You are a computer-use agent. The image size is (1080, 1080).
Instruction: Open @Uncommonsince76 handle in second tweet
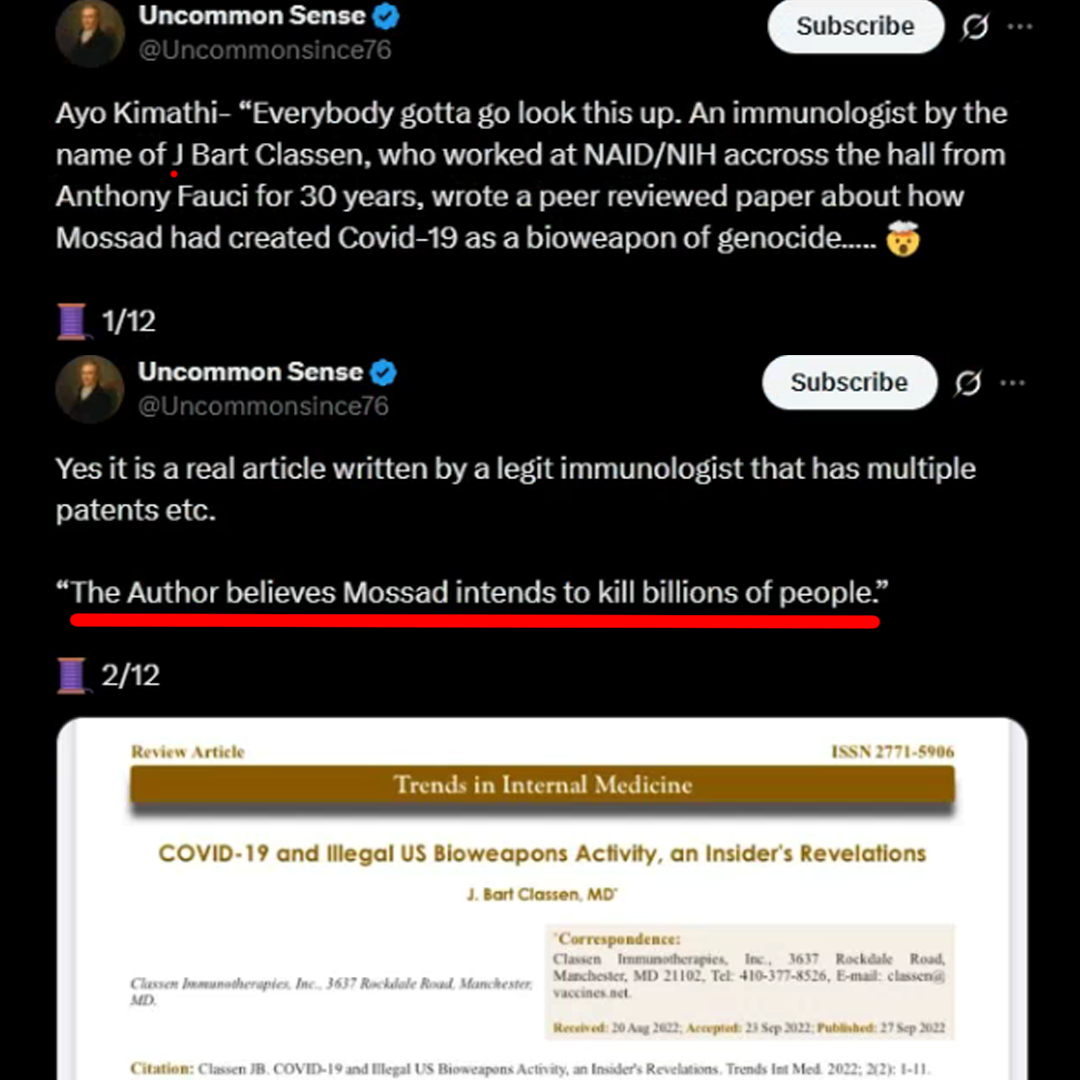[263, 406]
